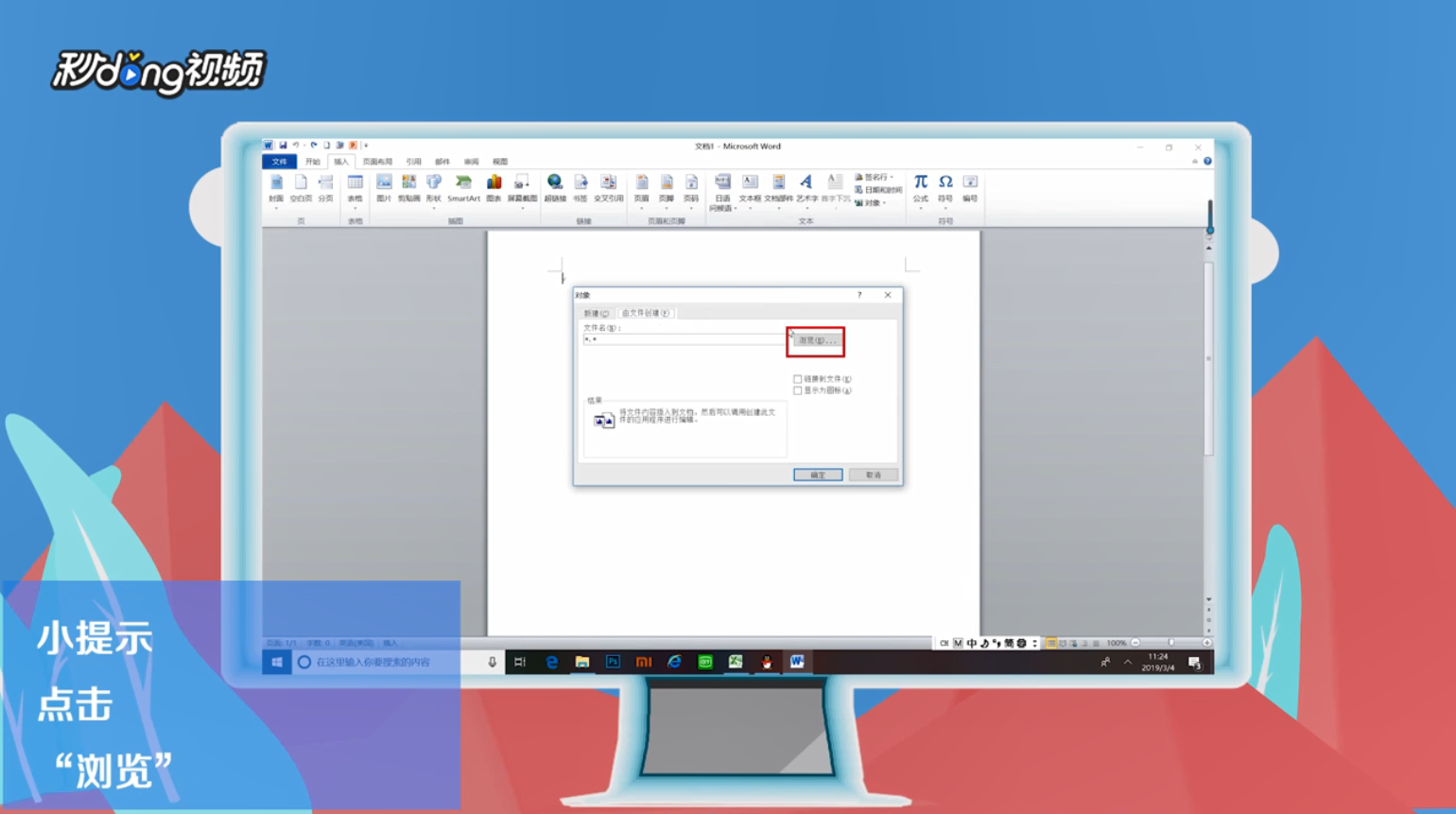Click the Browse (浏览) button

click(x=816, y=340)
